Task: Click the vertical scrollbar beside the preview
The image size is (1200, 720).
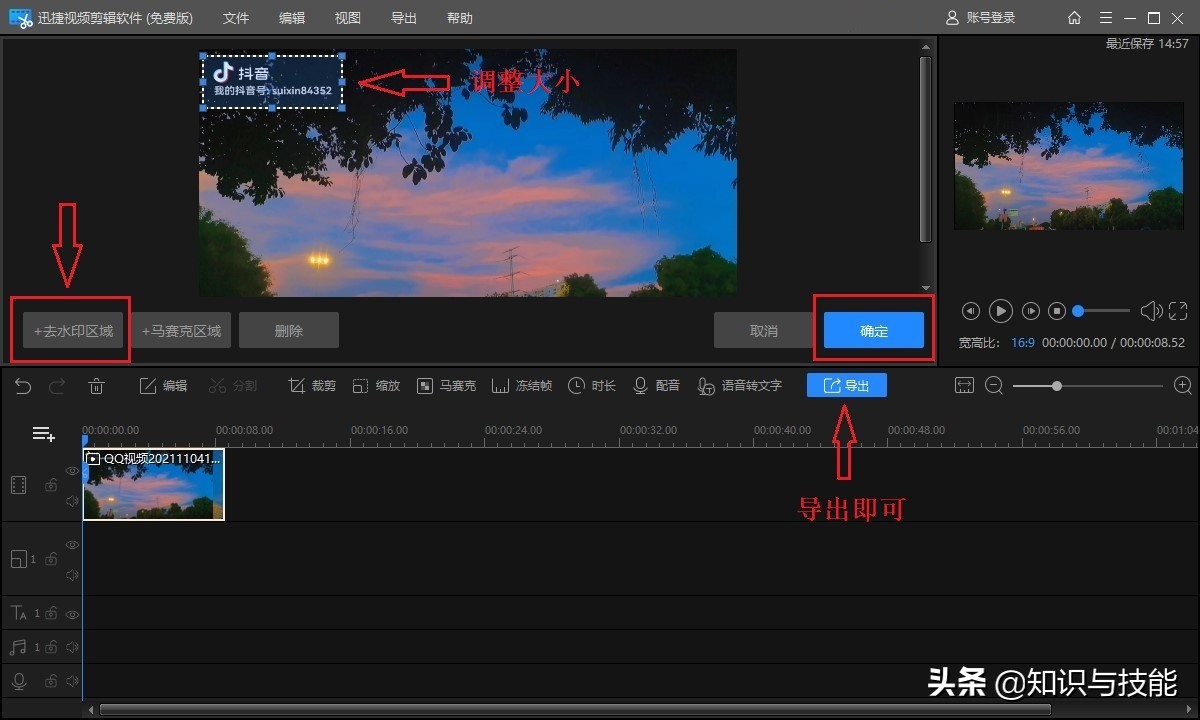Action: [x=926, y=148]
